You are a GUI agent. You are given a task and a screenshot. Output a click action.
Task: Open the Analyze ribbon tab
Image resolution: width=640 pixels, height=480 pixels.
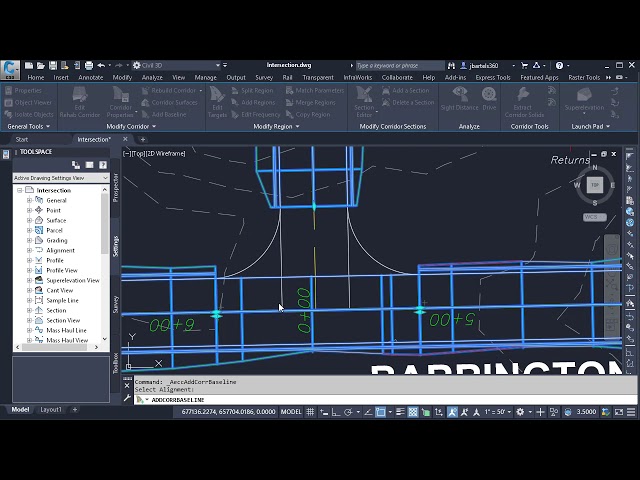coord(152,77)
